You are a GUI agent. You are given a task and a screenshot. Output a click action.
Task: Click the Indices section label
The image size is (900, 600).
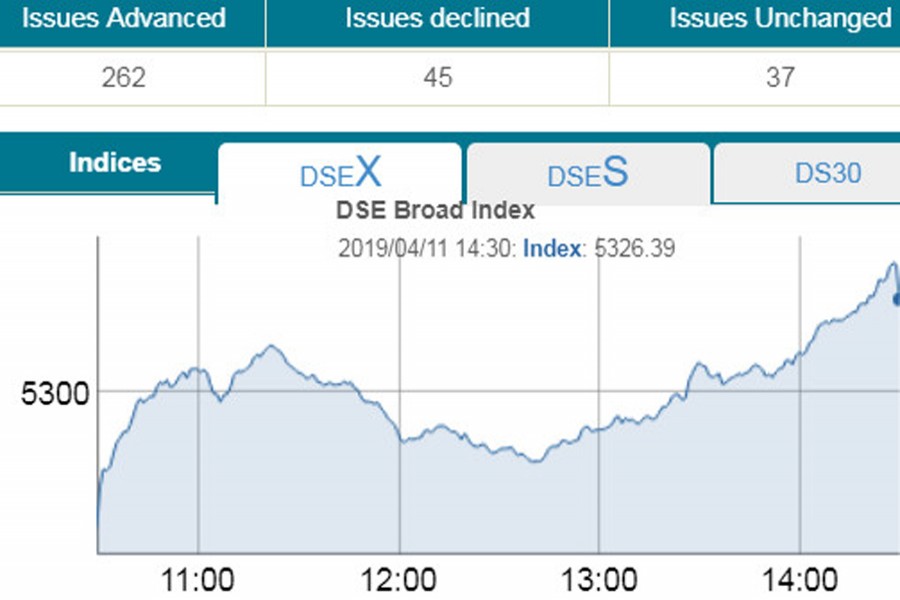[114, 163]
